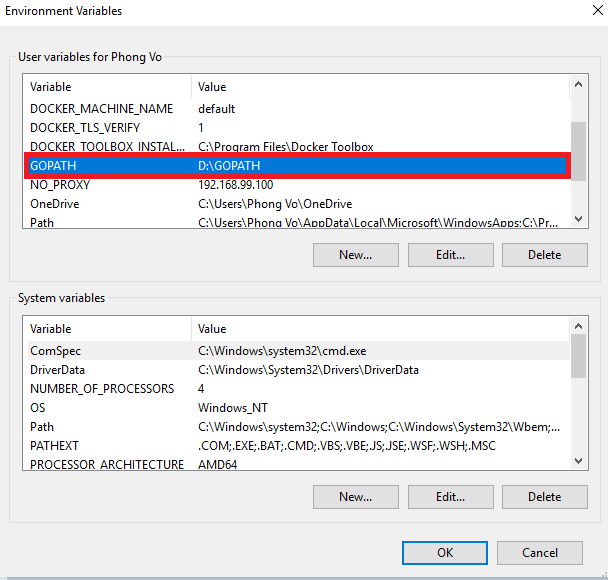Select the NO_PROXY variable row
The height and width of the screenshot is (580, 608).
tap(299, 185)
